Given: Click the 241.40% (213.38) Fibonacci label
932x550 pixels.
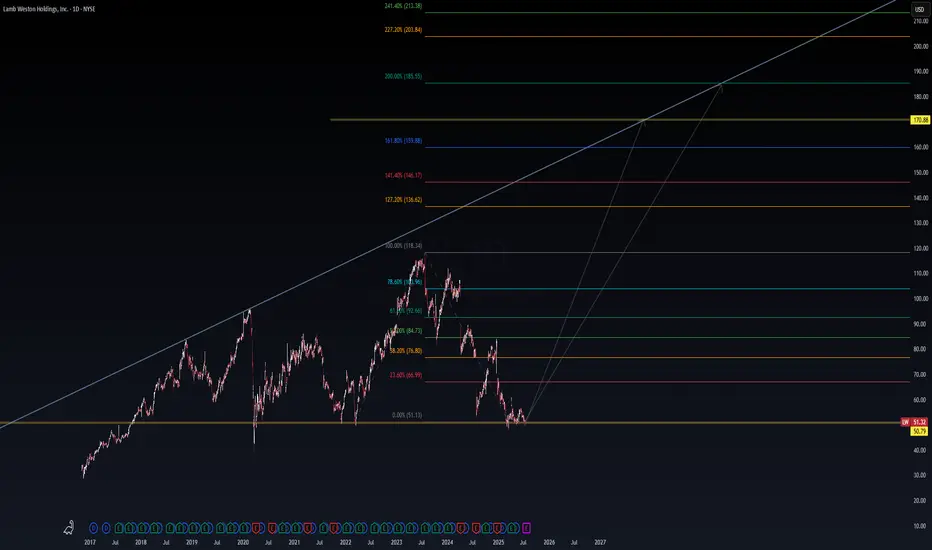Looking at the screenshot, I should pyautogui.click(x=403, y=6).
